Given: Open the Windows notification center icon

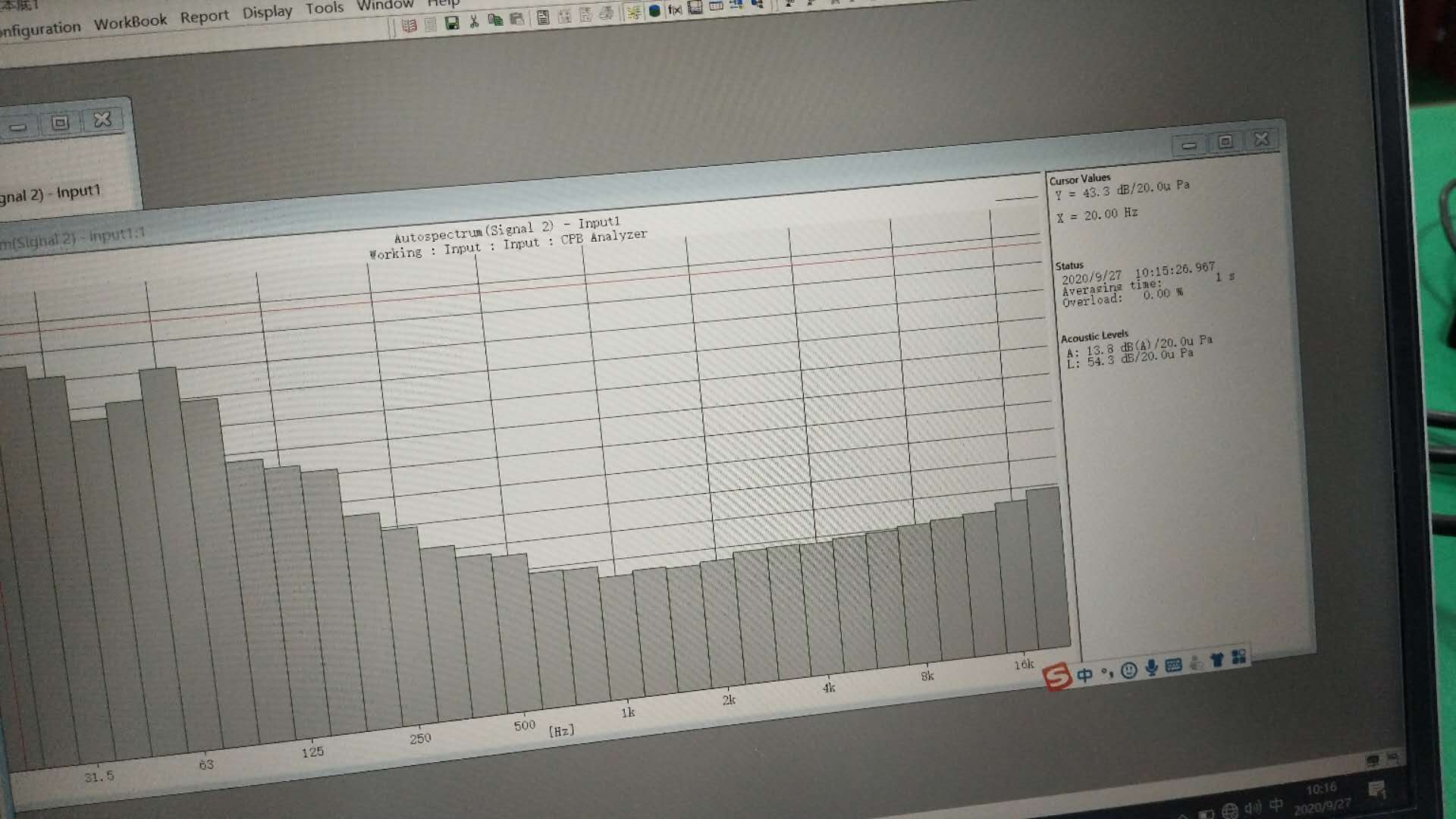Looking at the screenshot, I should point(1378,791).
